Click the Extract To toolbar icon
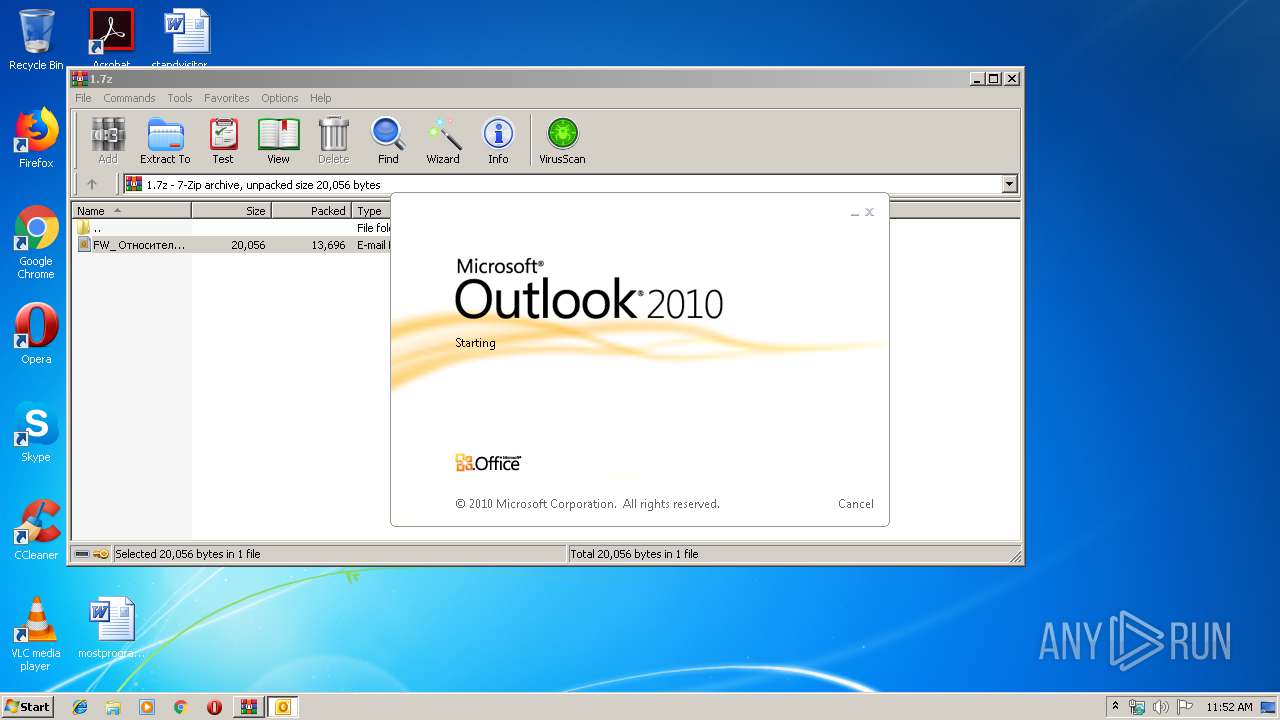 165,140
